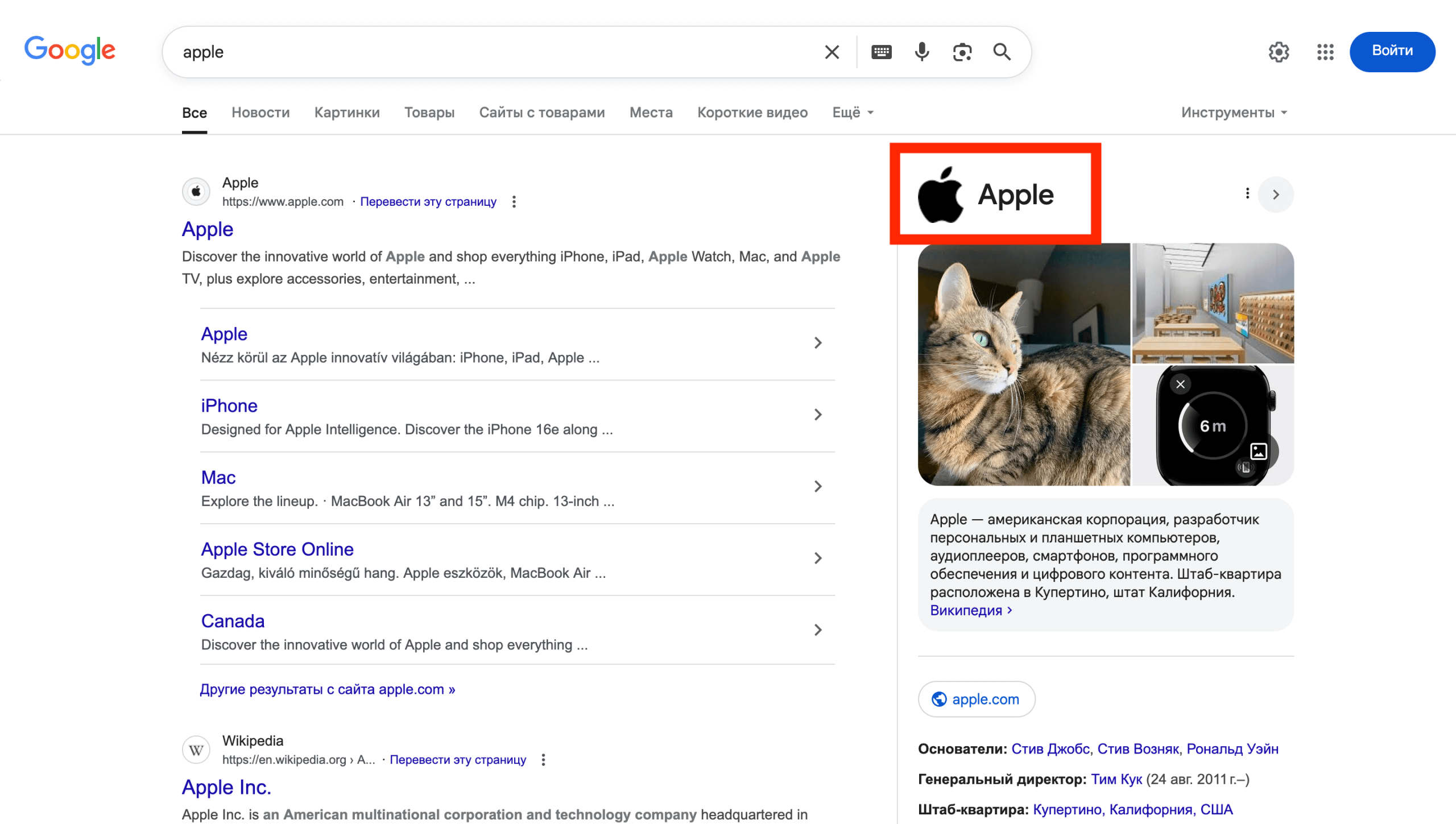Switch to the Места tab

[651, 113]
